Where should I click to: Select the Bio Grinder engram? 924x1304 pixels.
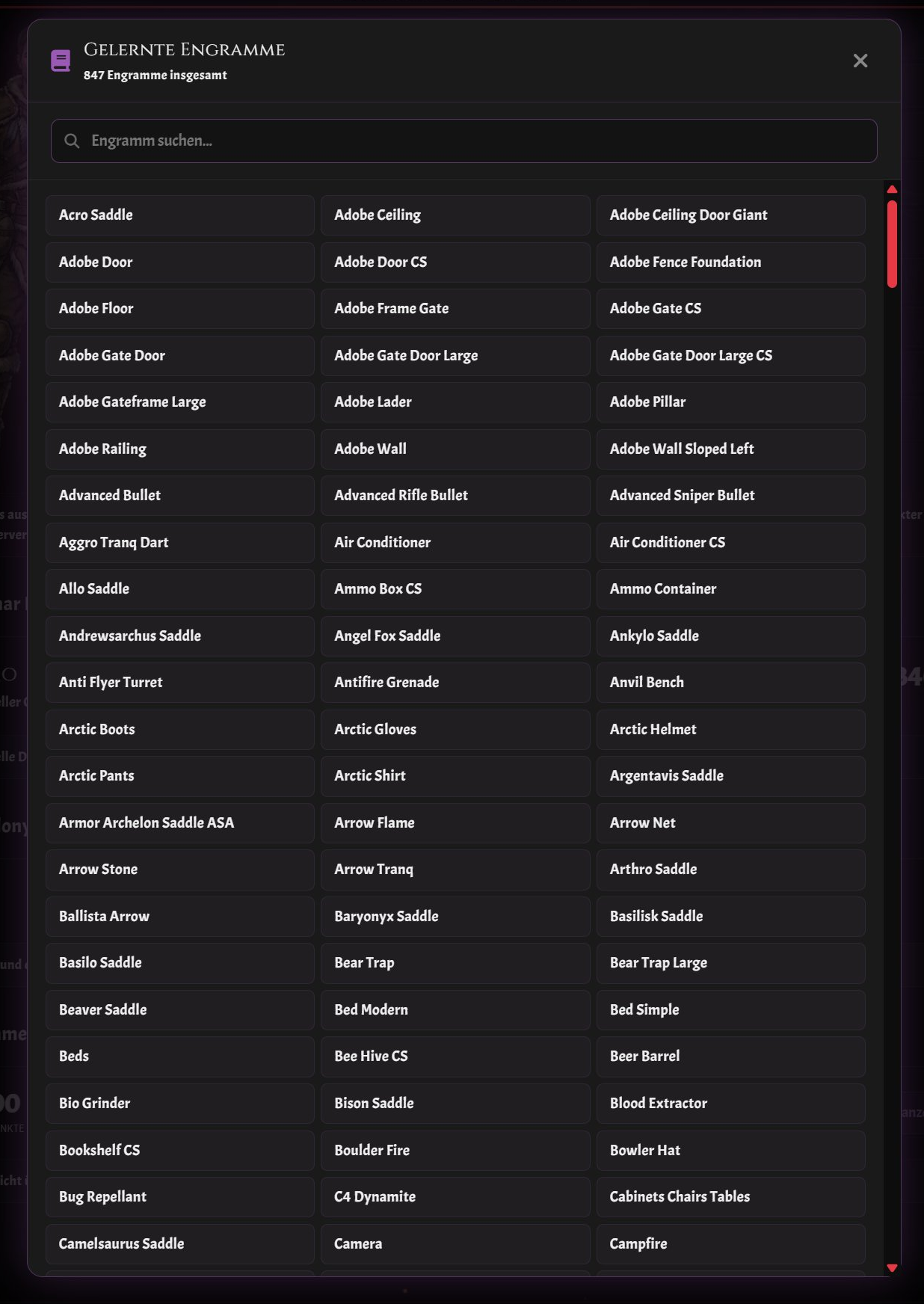click(x=180, y=1104)
